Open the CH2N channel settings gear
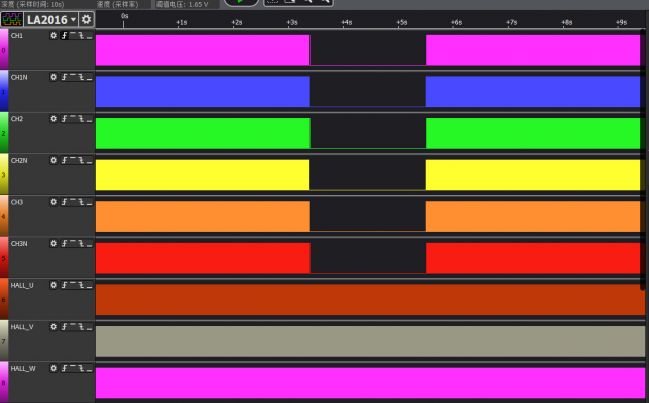The height and width of the screenshot is (403, 649). 54,160
